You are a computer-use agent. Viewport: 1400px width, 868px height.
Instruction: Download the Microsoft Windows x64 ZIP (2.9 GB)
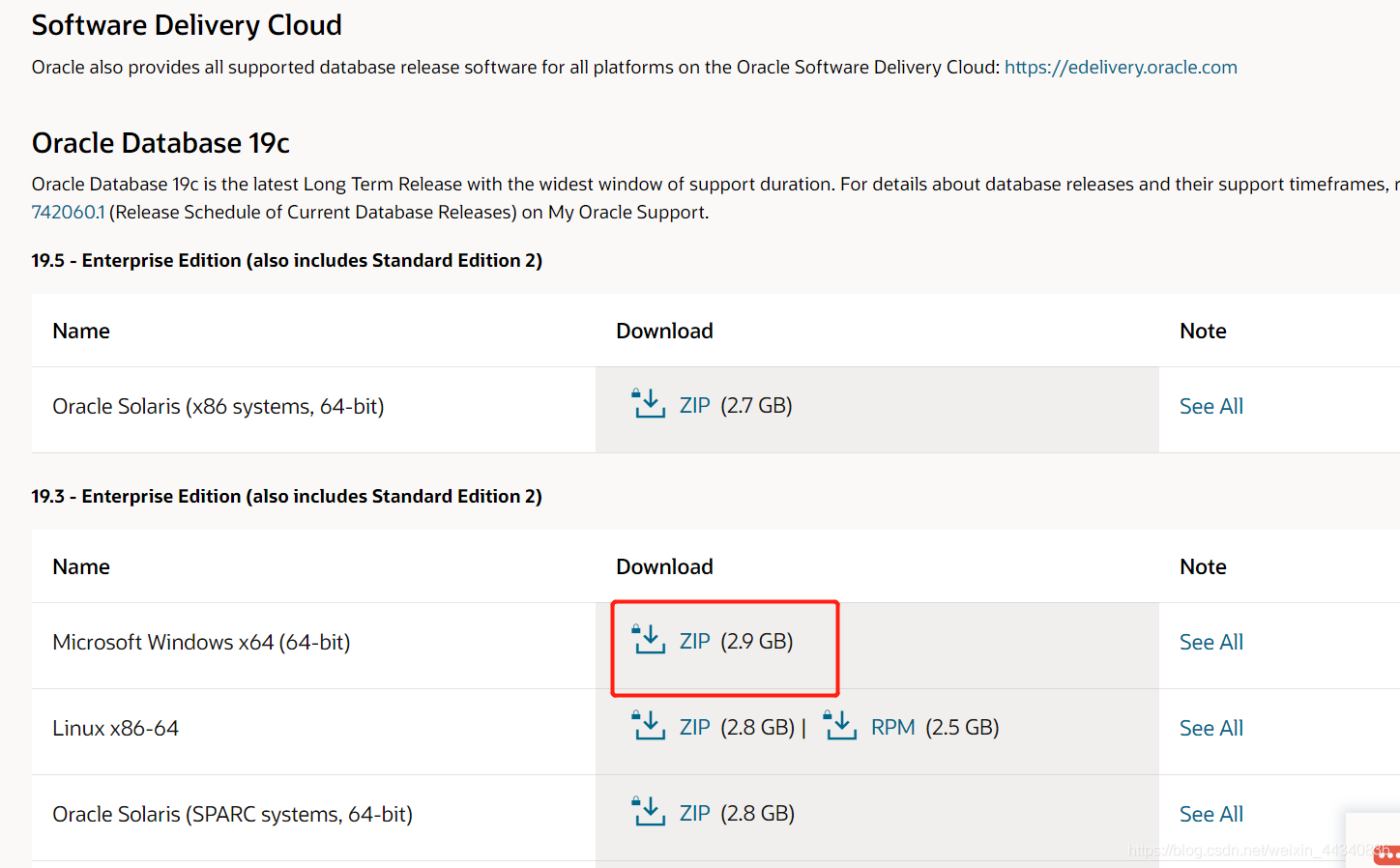tap(694, 641)
